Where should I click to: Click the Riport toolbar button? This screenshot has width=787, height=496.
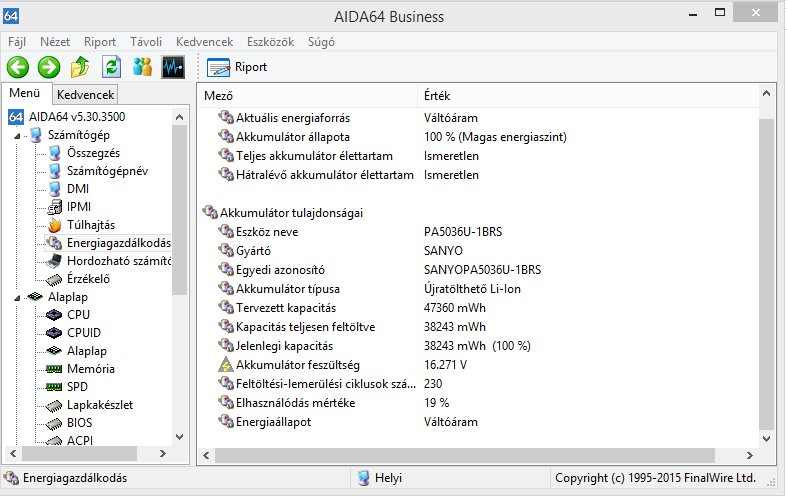click(238, 67)
